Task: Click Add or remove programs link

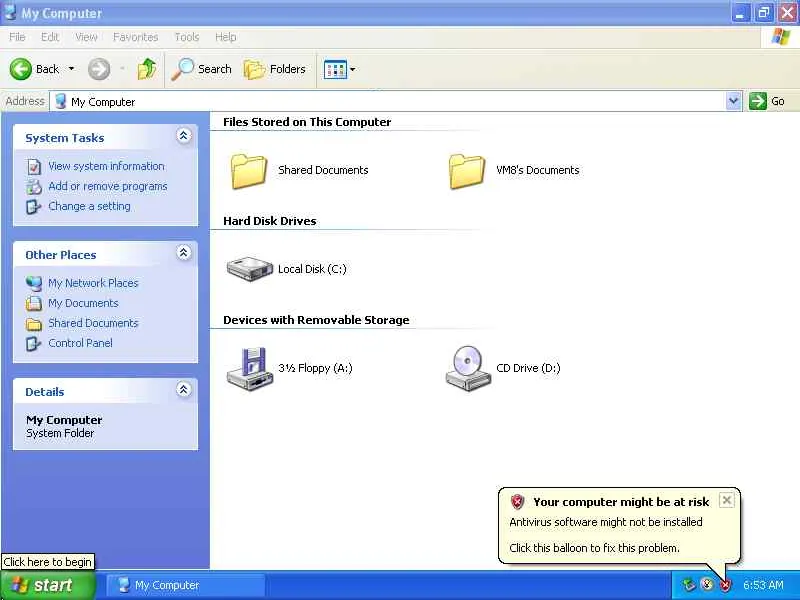Action: (x=108, y=186)
